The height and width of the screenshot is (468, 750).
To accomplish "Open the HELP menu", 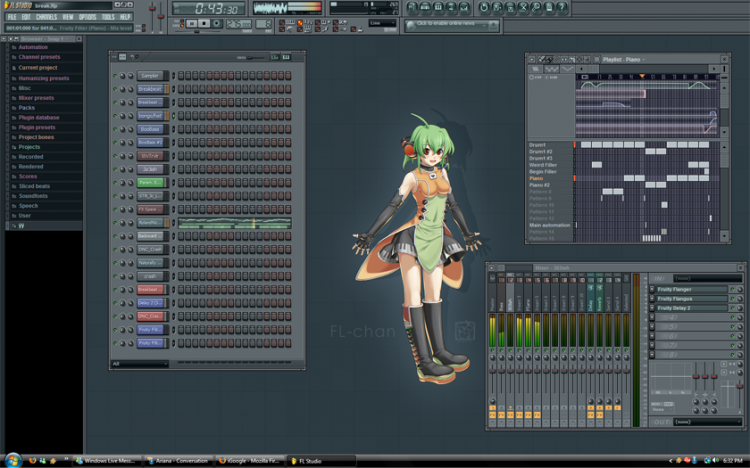I will [125, 17].
